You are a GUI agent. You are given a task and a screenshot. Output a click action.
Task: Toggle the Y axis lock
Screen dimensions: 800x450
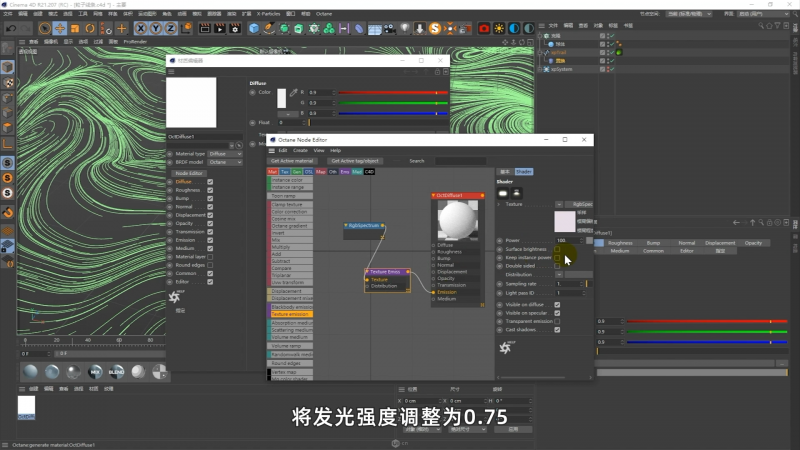click(156, 29)
